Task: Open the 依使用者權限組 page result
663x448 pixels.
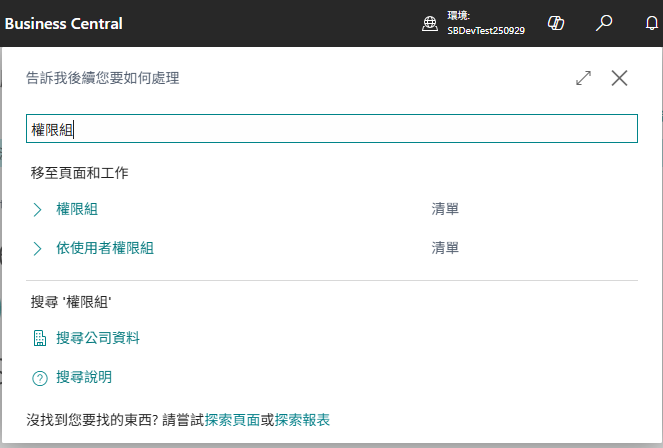Action: pos(105,248)
